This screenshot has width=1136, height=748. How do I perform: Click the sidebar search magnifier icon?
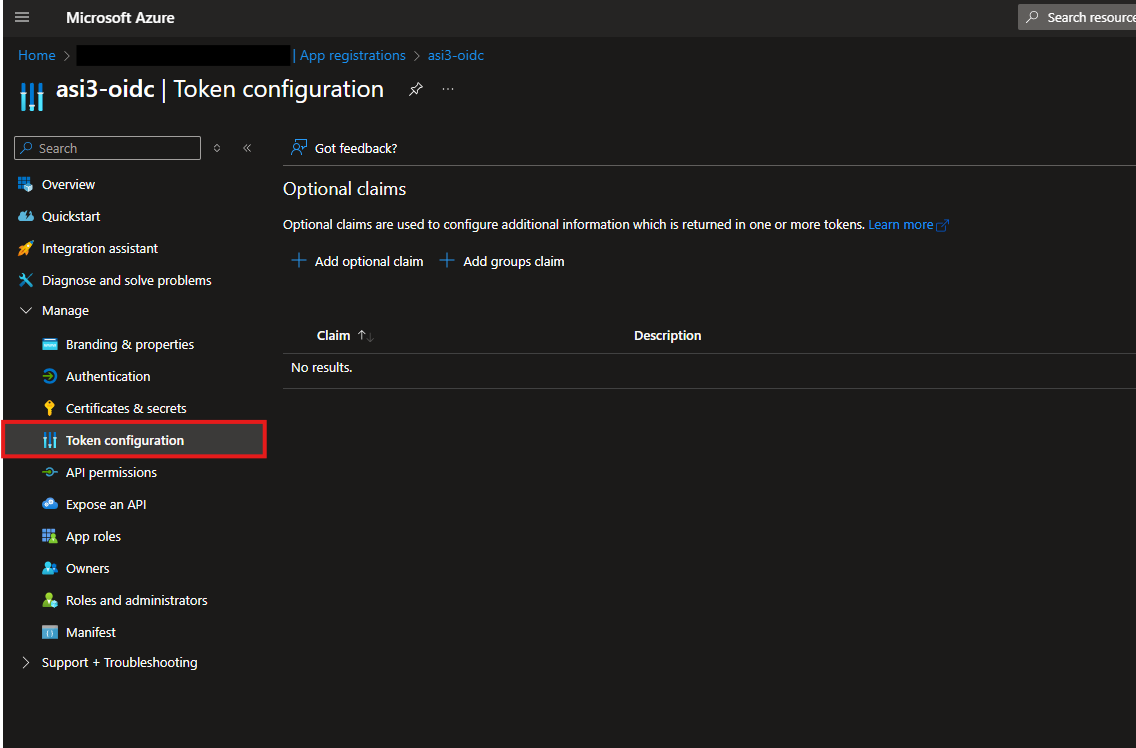point(26,148)
